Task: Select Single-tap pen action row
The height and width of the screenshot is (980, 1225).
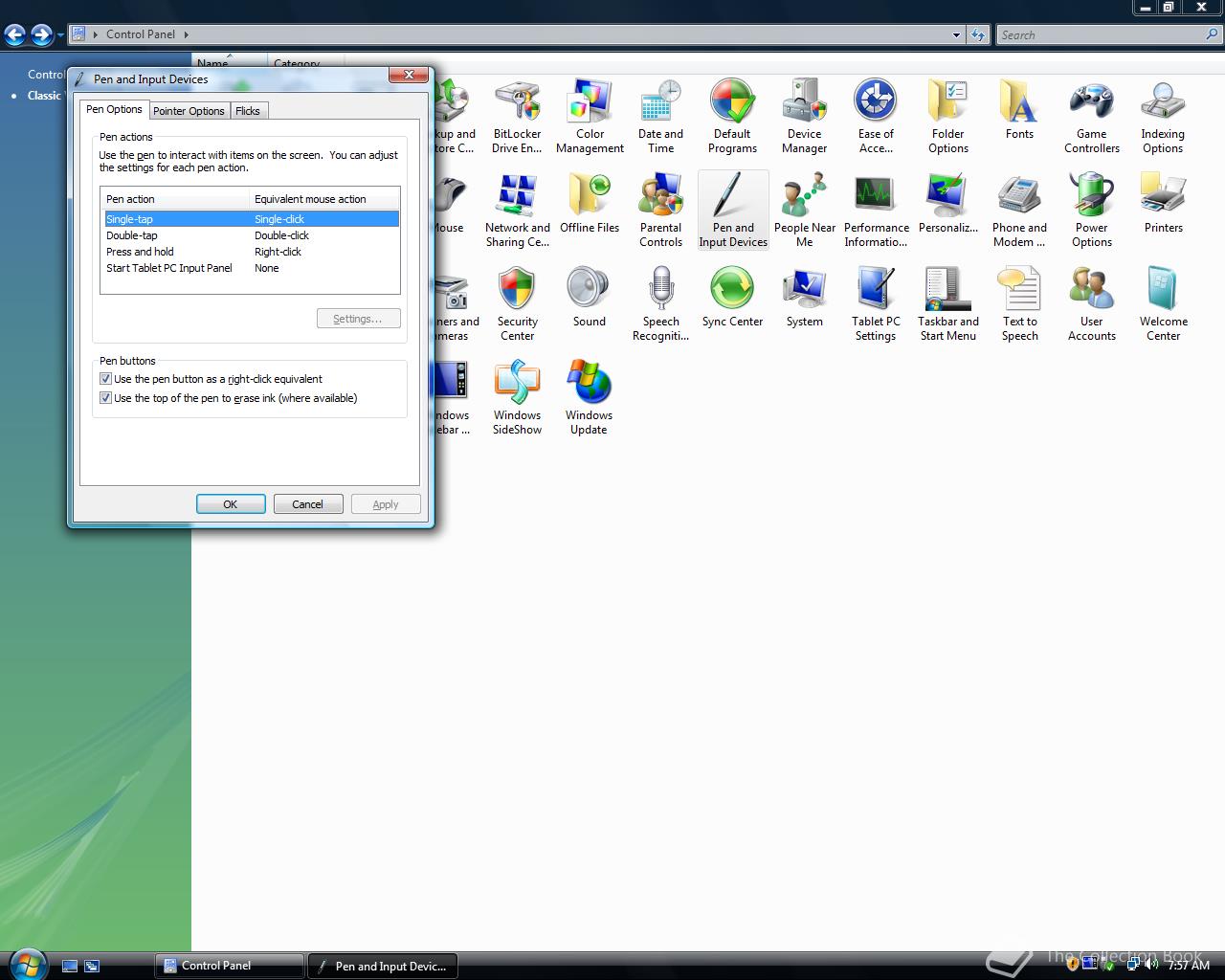Action: (252, 219)
